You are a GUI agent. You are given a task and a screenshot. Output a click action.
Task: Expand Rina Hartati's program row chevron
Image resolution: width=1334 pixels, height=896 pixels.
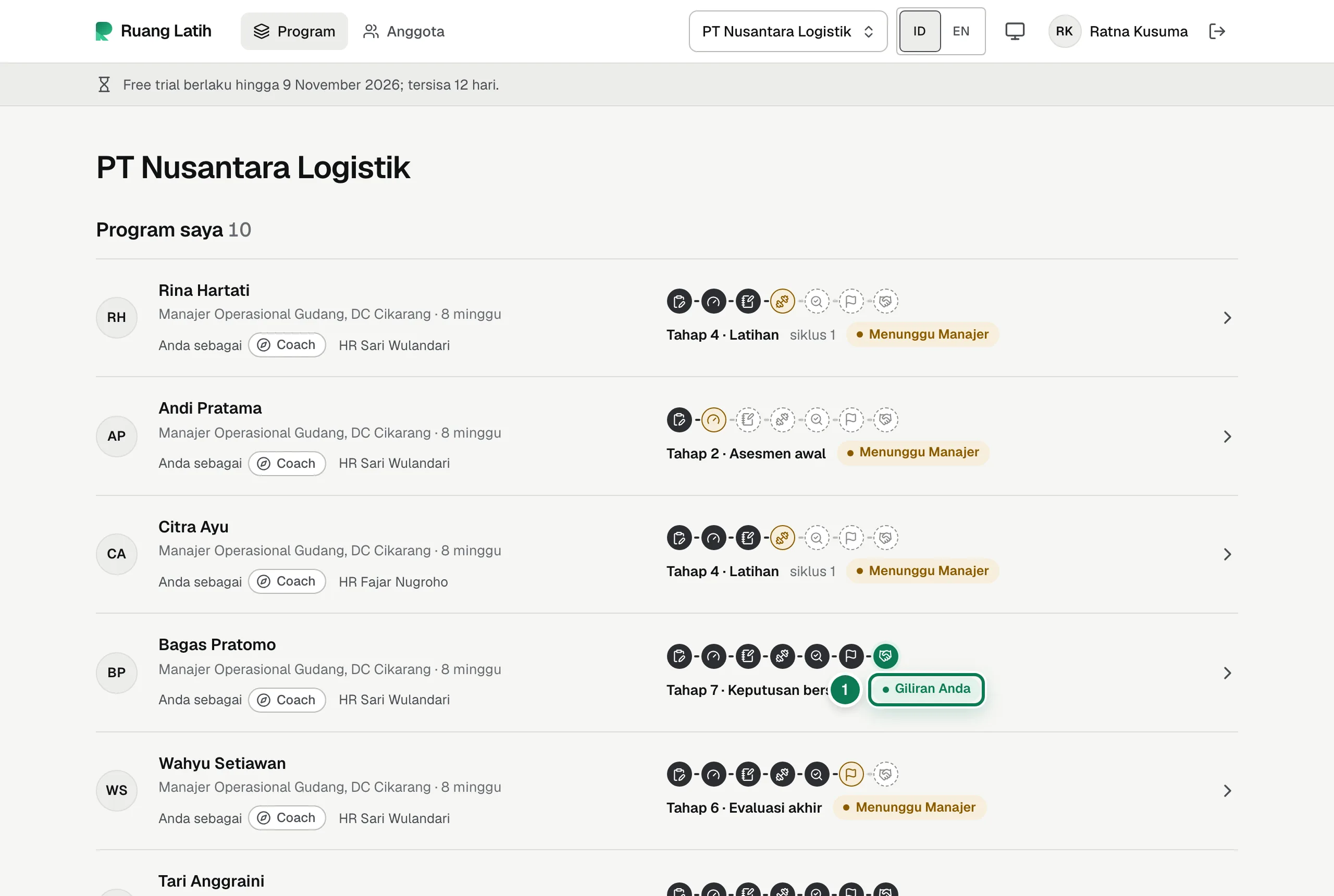point(1227,318)
